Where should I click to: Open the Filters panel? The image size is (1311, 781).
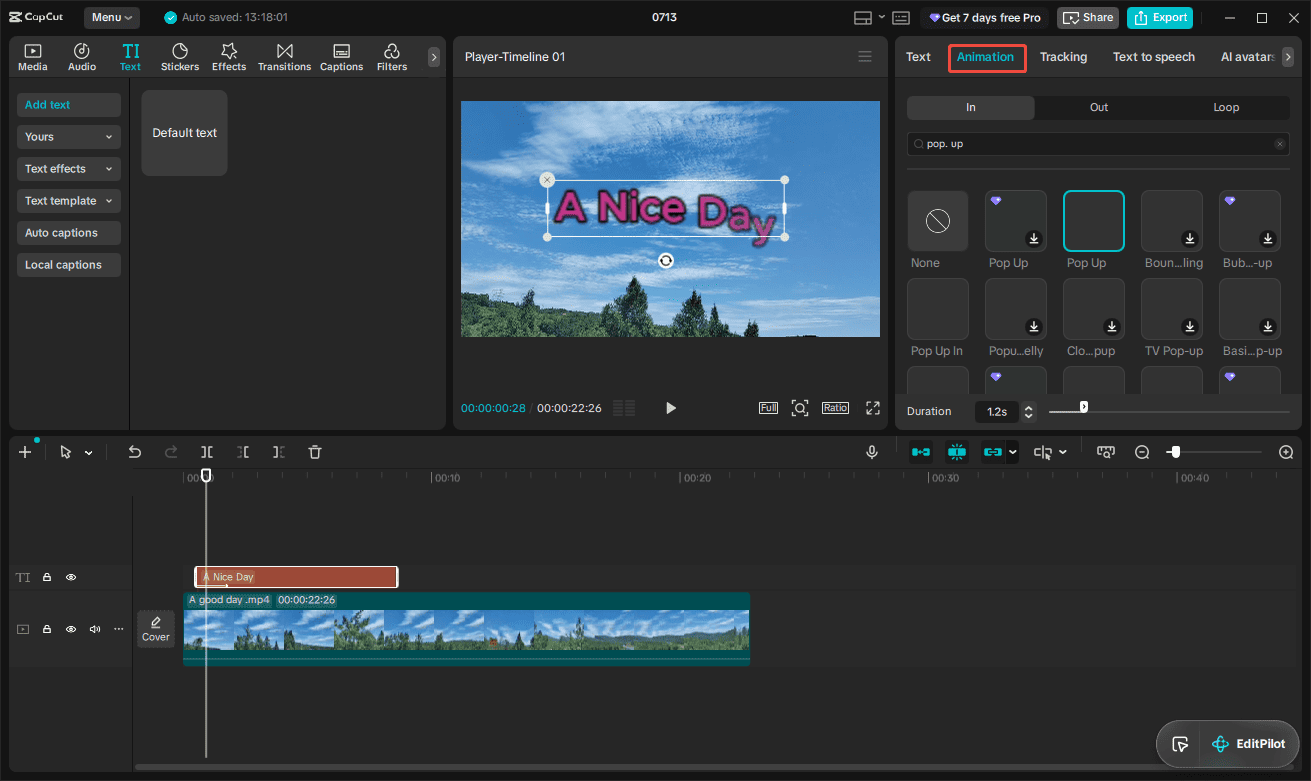[x=392, y=57]
